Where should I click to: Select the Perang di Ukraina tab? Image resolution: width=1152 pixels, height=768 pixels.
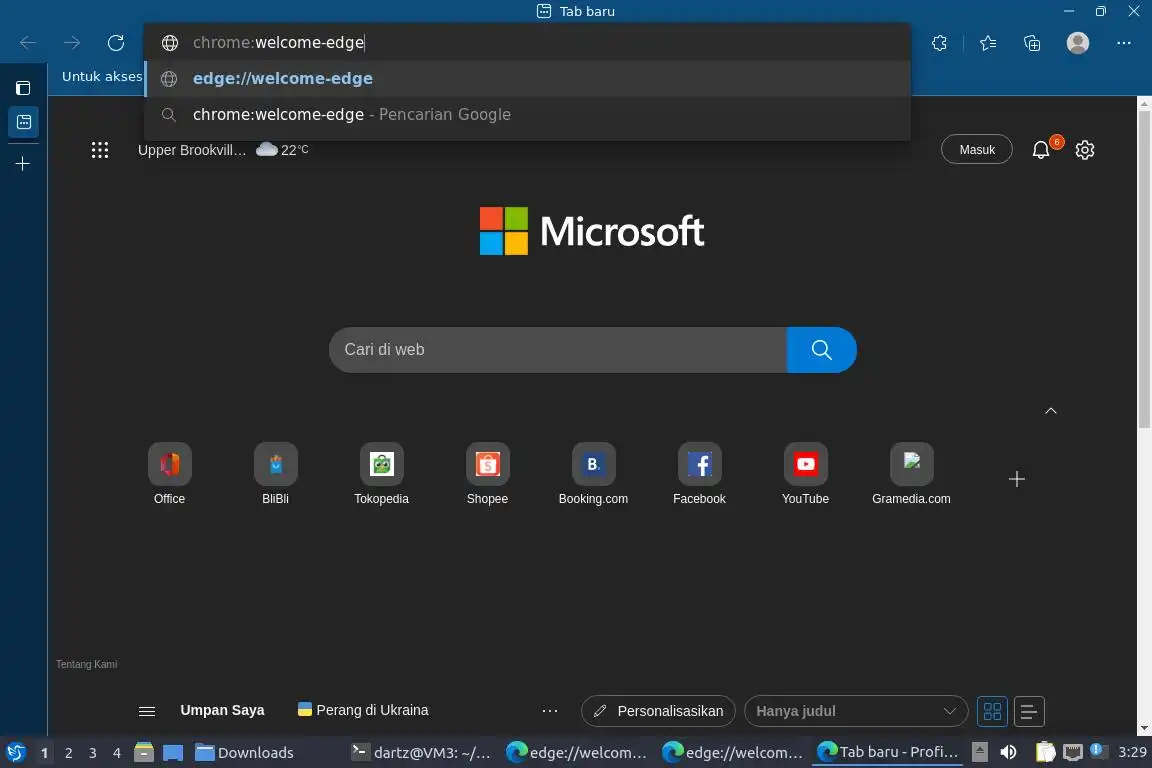pos(363,711)
